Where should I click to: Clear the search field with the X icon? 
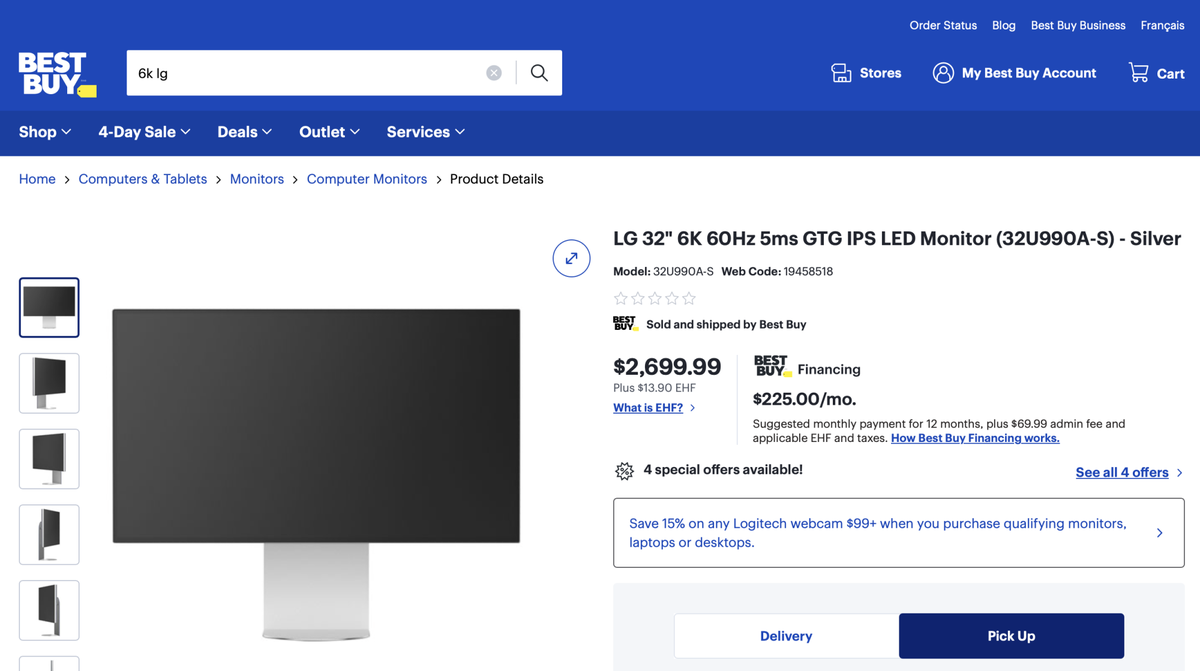pyautogui.click(x=494, y=73)
